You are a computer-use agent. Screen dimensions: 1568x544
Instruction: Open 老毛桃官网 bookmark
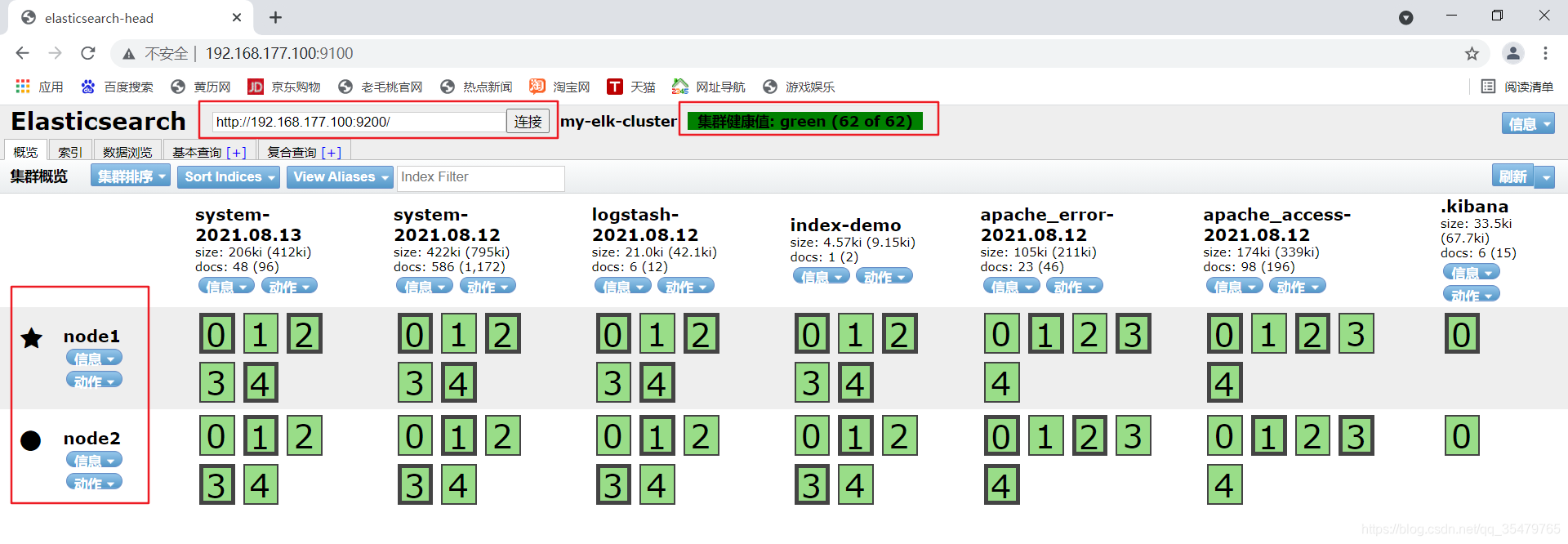[x=381, y=87]
